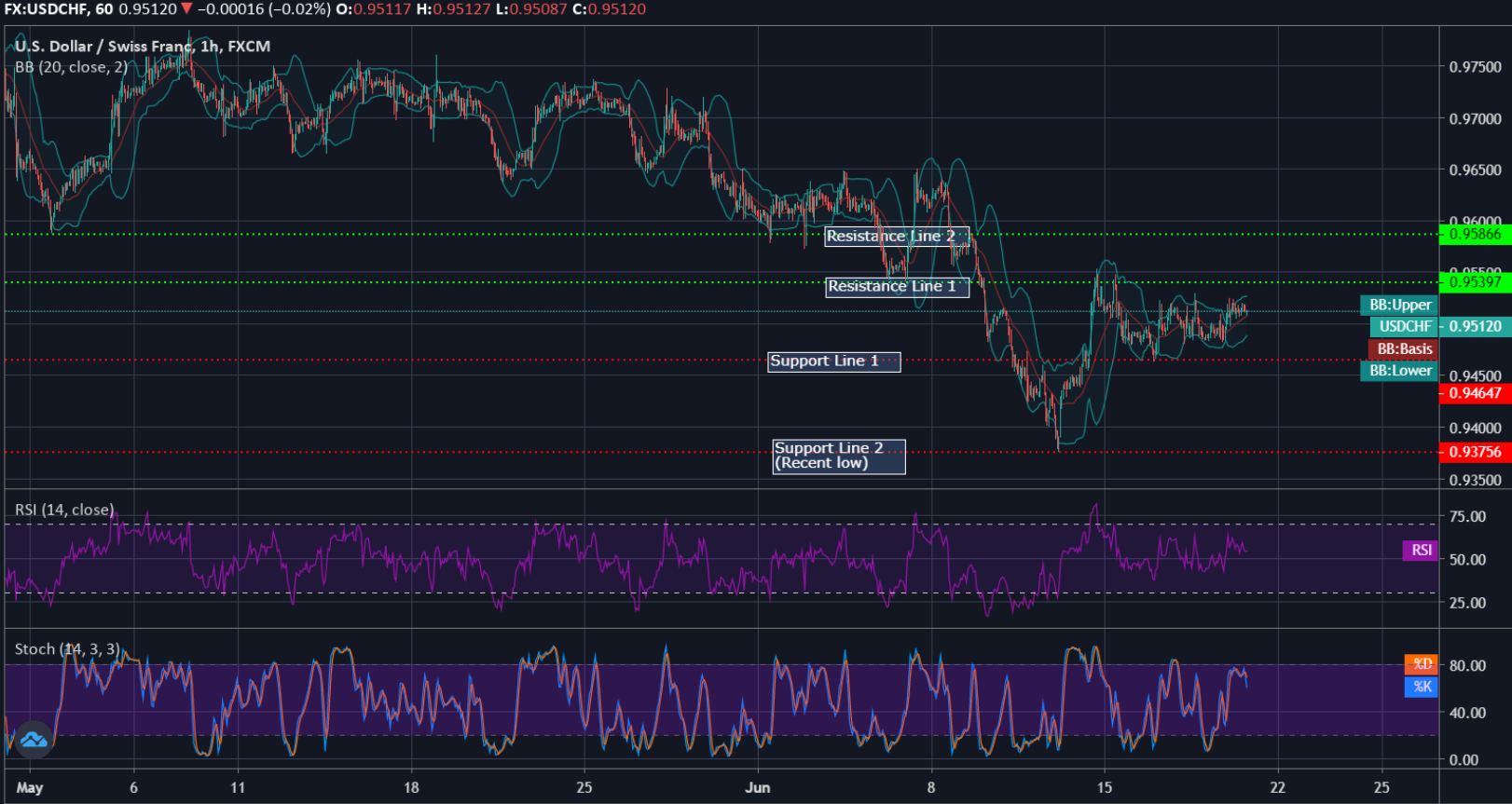Select the Resistance Line 1 label

click(x=898, y=287)
